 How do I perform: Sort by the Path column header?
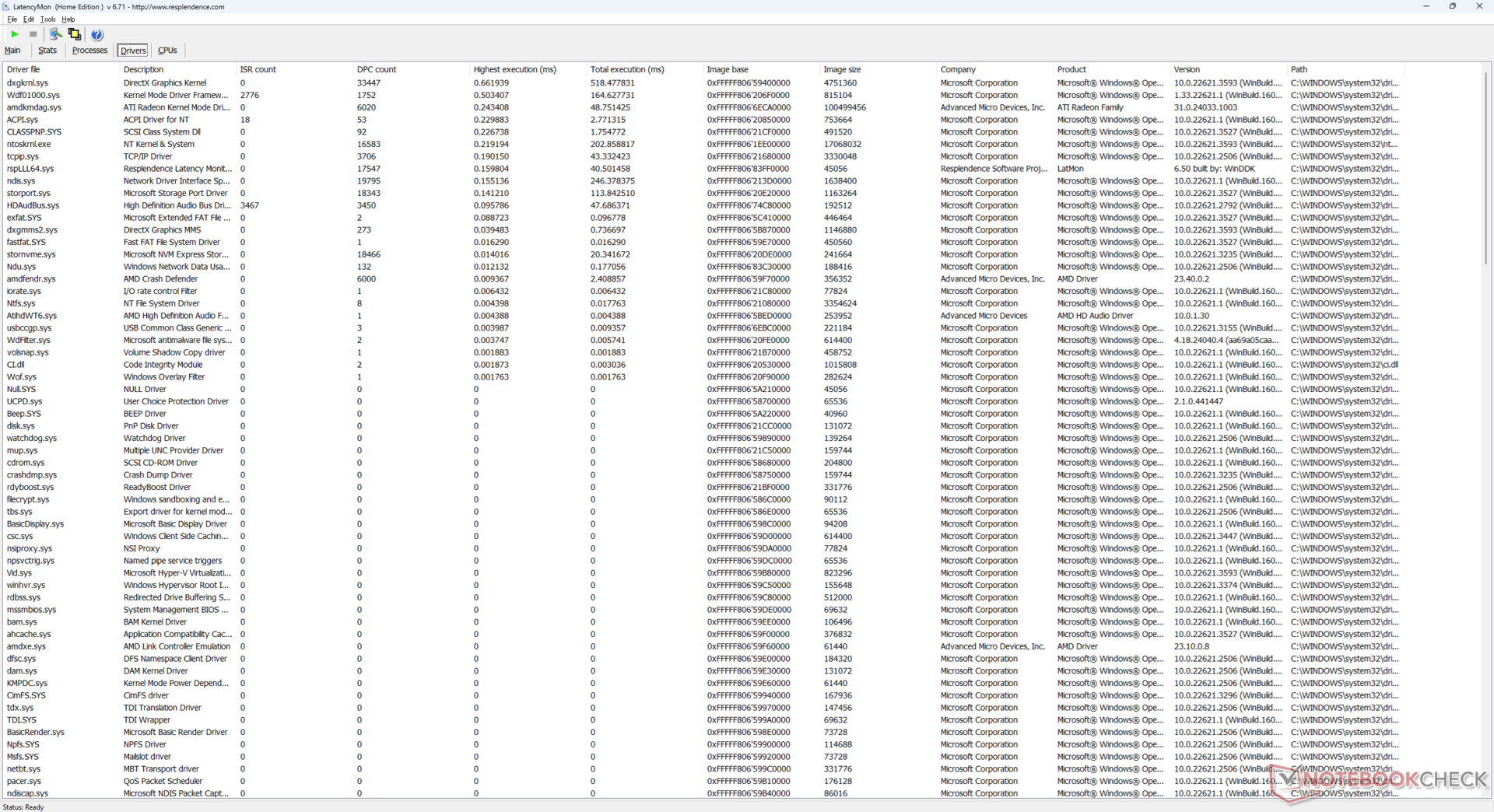coord(1345,69)
